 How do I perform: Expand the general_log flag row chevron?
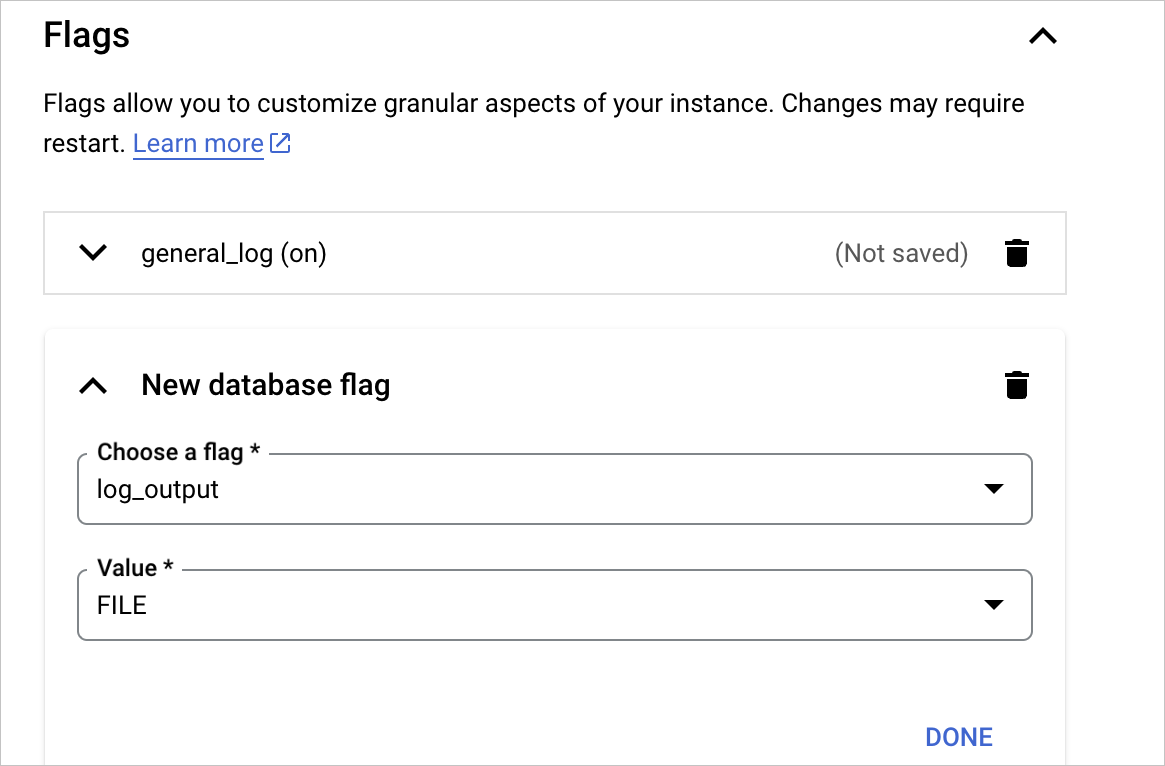pyautogui.click(x=93, y=253)
